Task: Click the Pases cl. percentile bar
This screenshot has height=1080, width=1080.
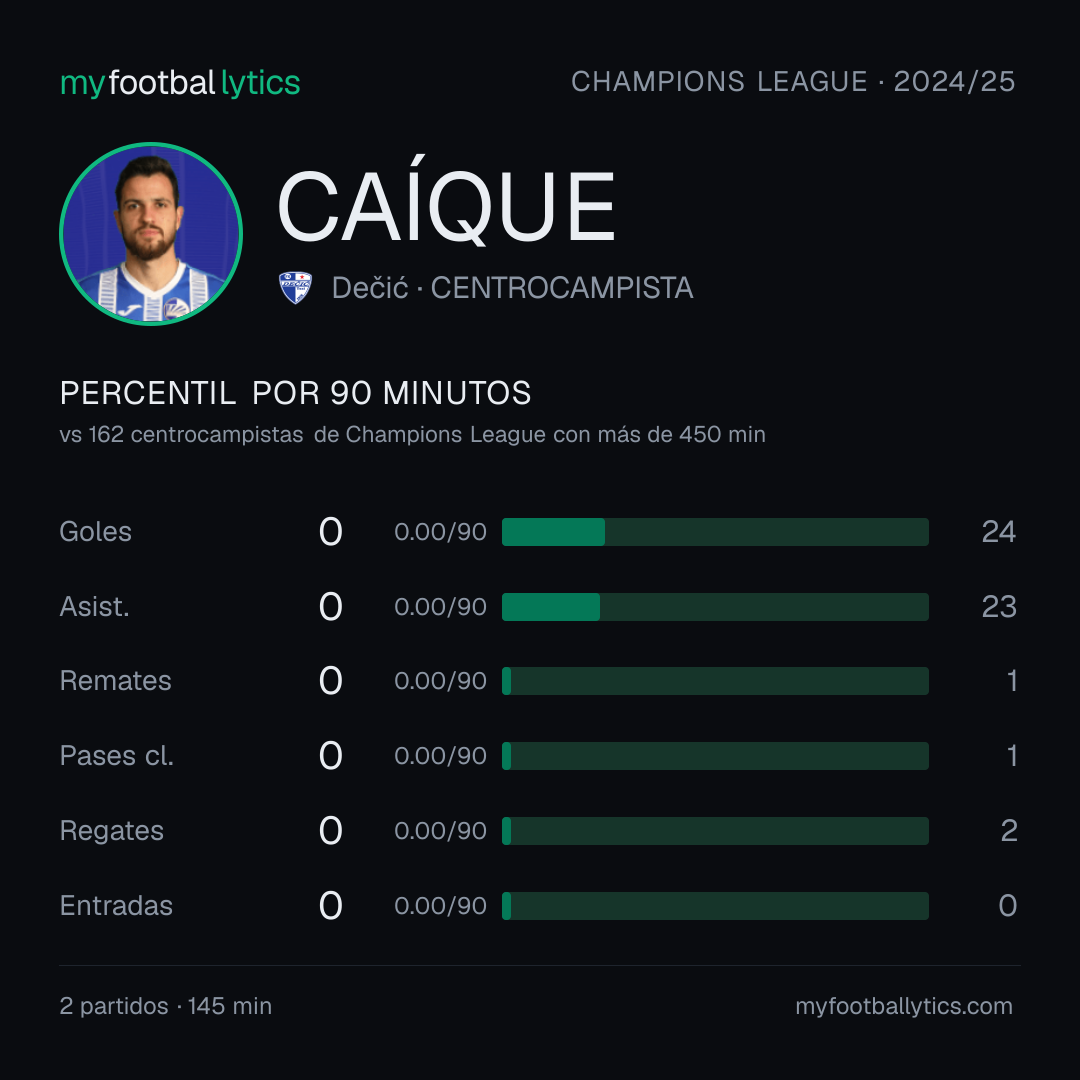Action: 715,756
